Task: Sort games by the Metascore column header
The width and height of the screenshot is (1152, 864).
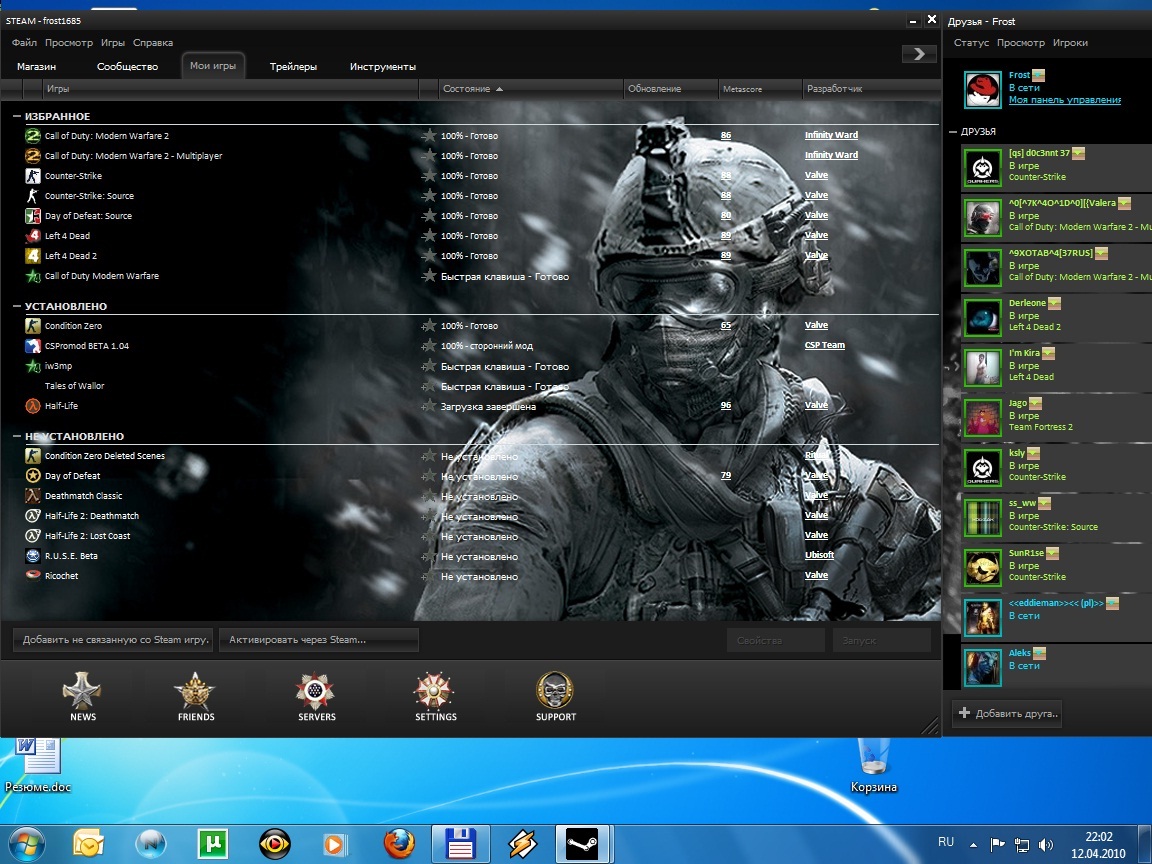Action: pyautogui.click(x=742, y=90)
